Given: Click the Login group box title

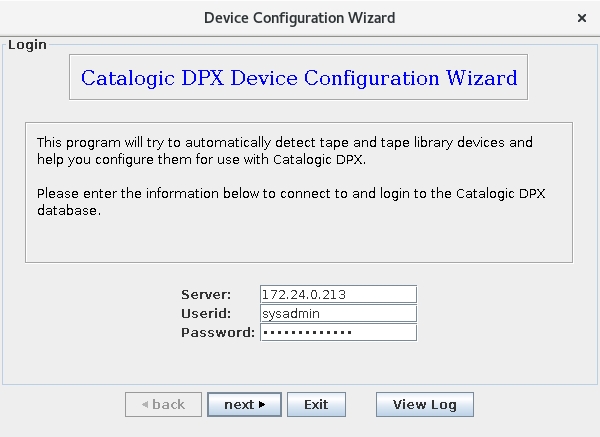Looking at the screenshot, I should pyautogui.click(x=27, y=45).
